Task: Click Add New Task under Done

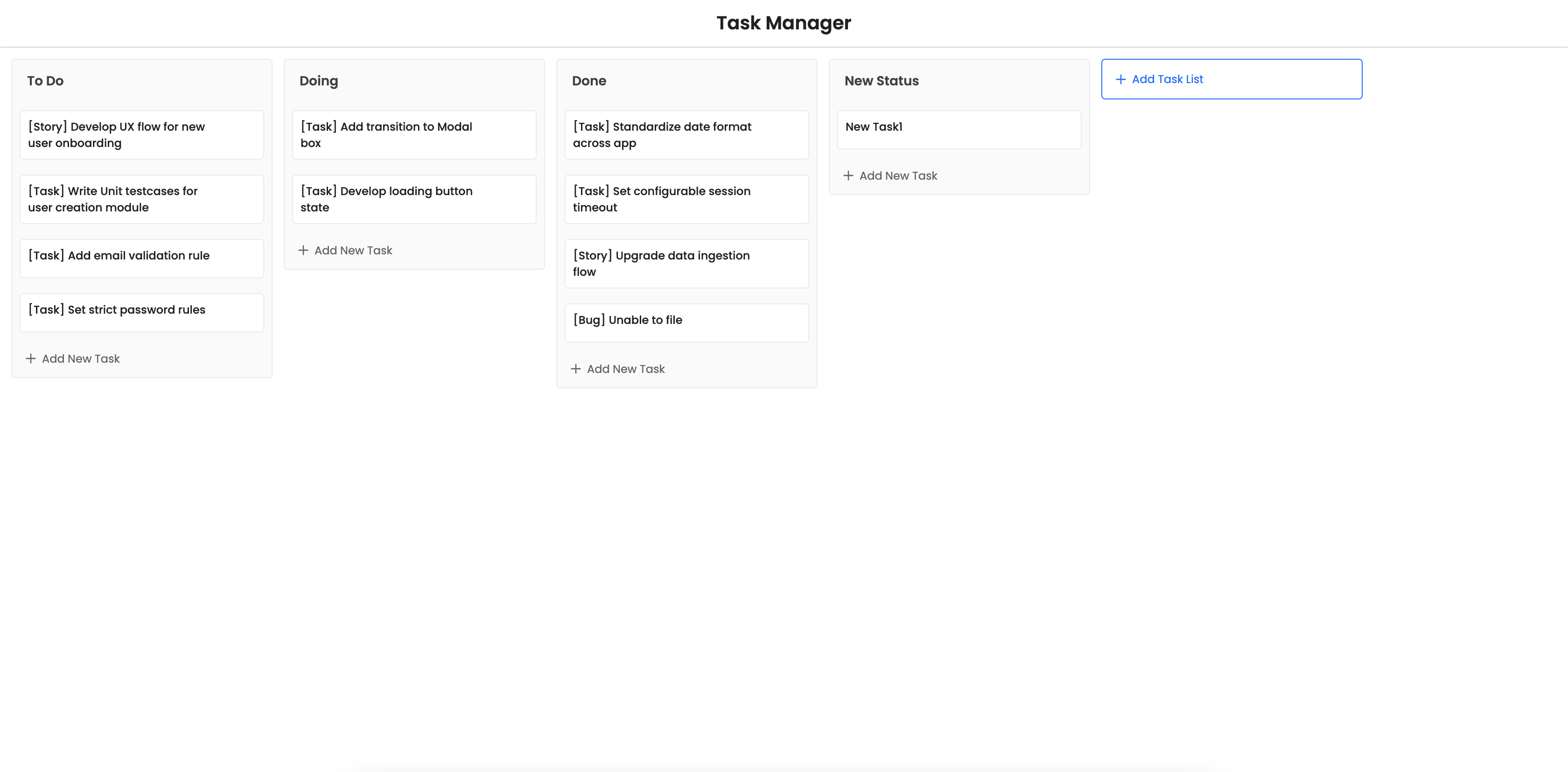Action: tap(626, 368)
